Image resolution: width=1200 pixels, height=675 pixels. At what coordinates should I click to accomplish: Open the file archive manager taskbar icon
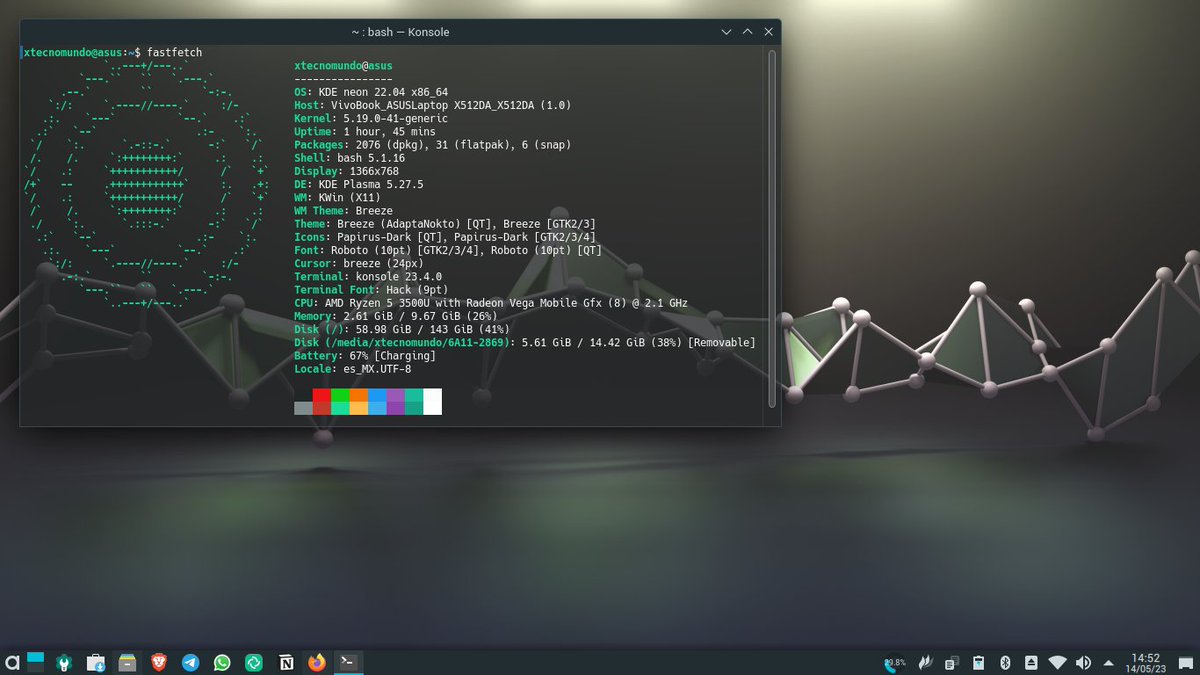127,662
